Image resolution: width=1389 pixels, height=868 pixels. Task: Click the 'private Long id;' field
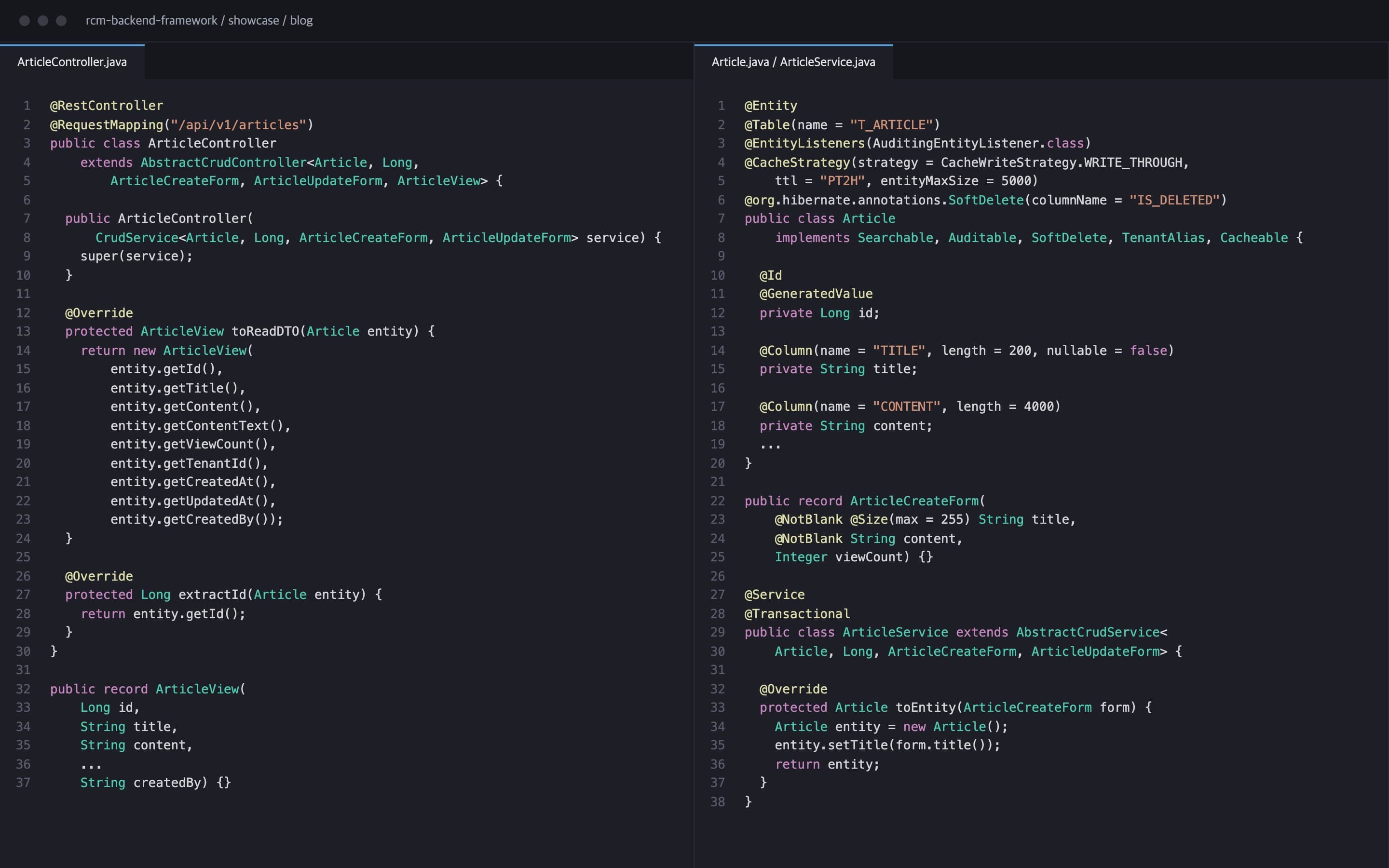pyautogui.click(x=819, y=313)
